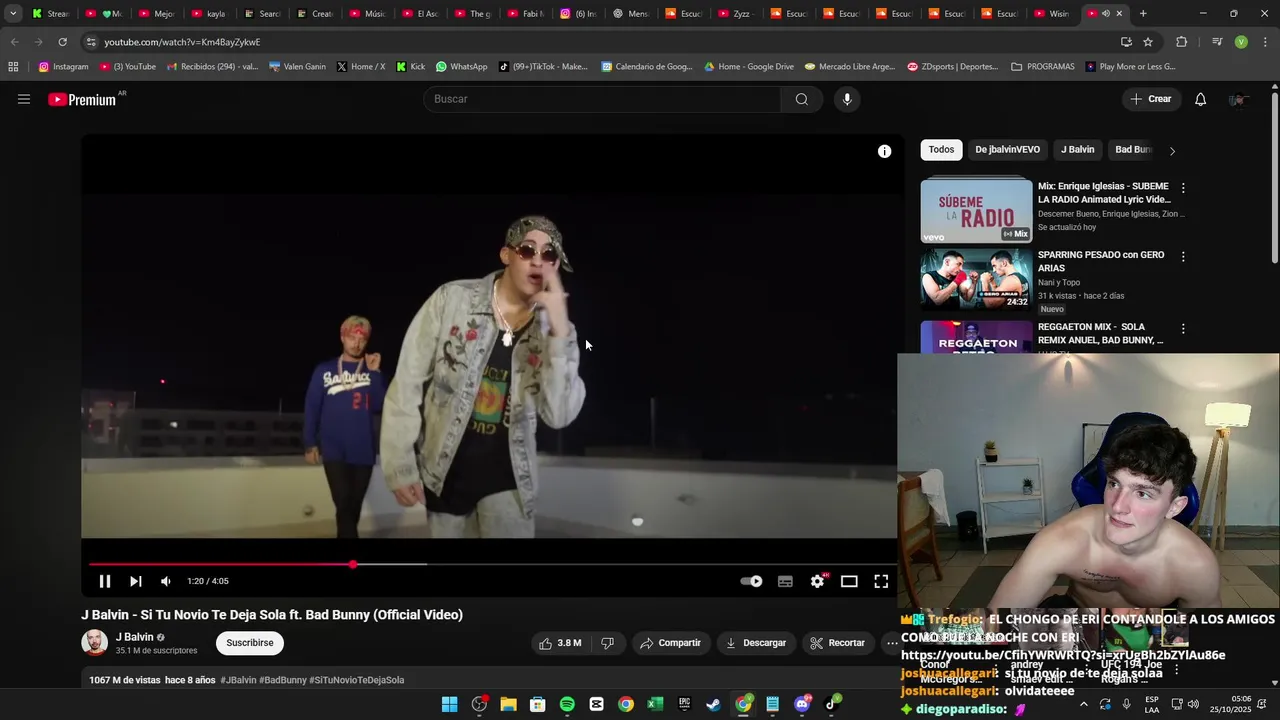Viewport: 1280px width, 720px height.
Task: Open Steam from the taskbar
Action: (713, 704)
